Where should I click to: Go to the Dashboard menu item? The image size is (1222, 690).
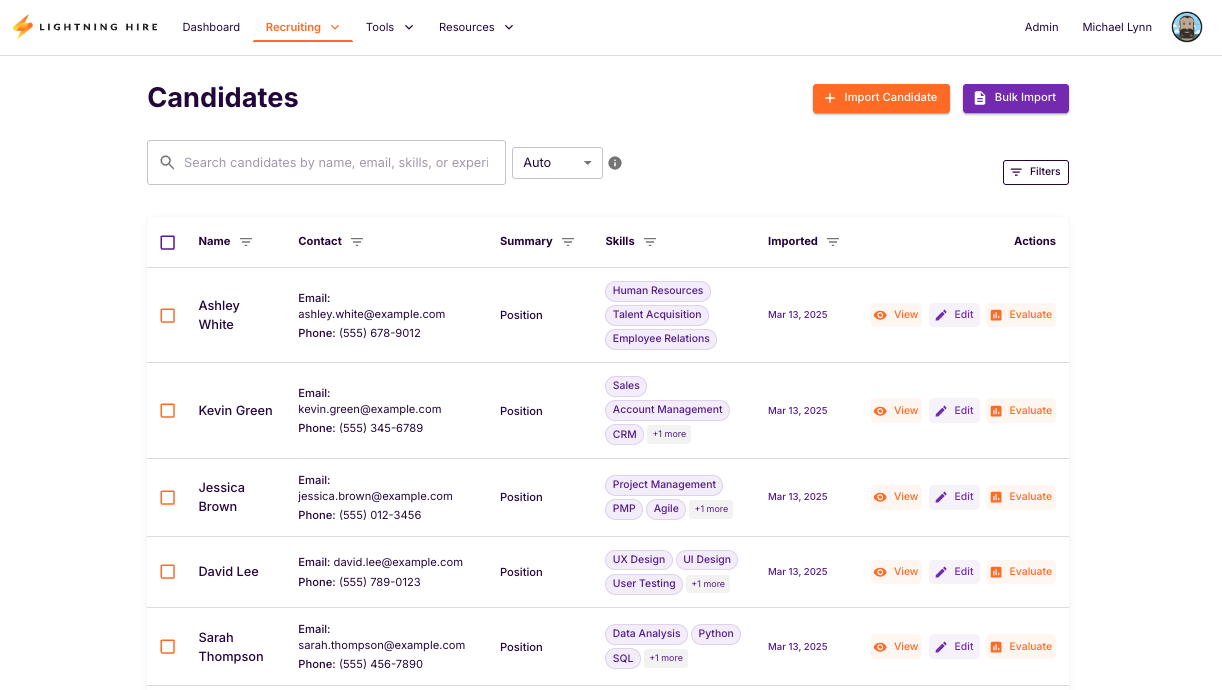click(x=211, y=27)
